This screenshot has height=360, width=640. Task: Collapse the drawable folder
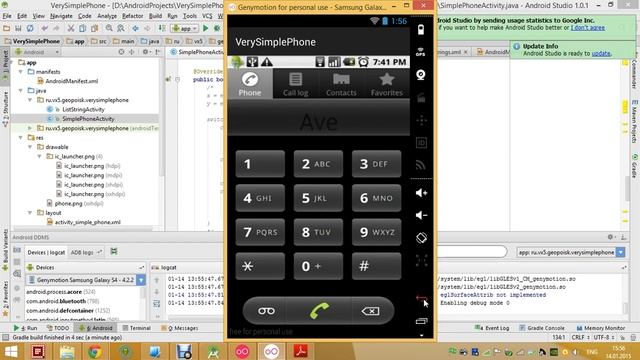(30, 147)
